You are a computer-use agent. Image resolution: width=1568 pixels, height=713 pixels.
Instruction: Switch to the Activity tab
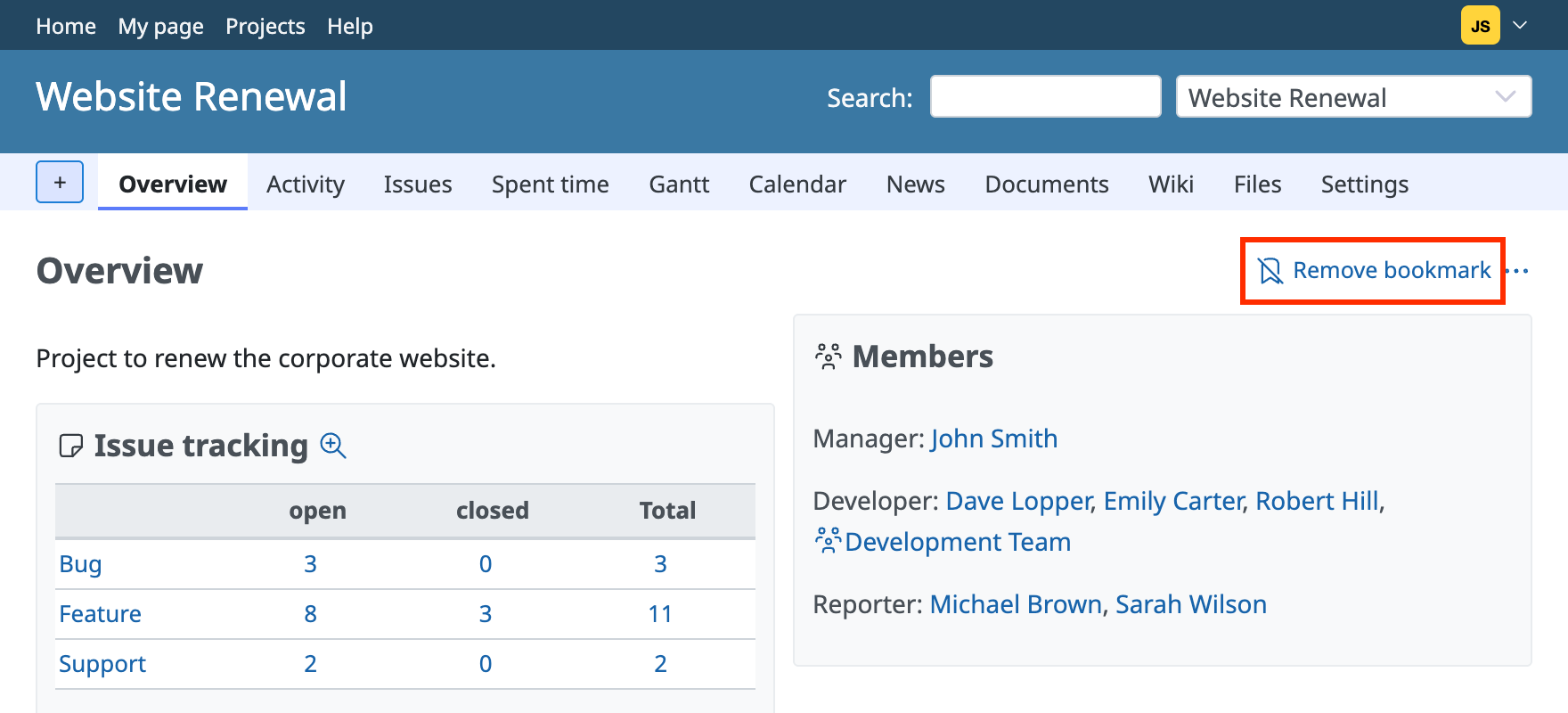(x=306, y=184)
